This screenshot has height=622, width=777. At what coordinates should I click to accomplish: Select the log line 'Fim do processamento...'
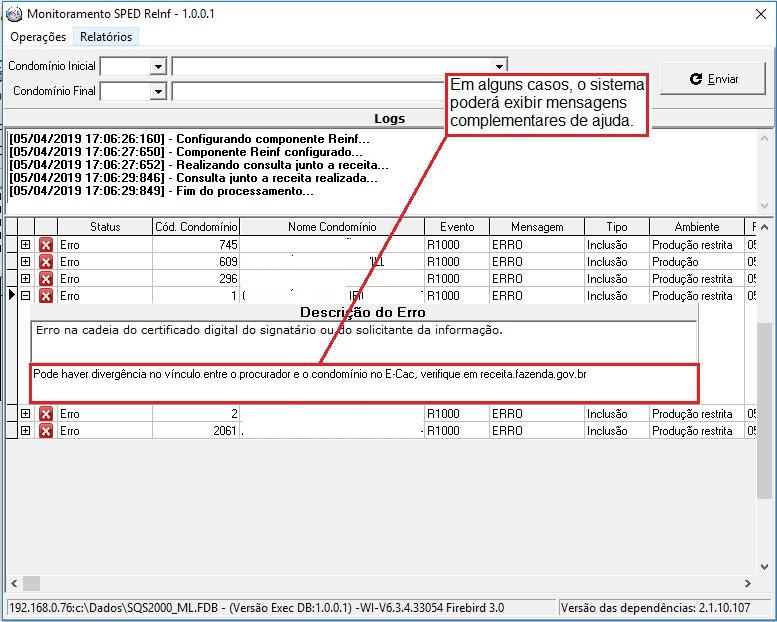[x=161, y=191]
